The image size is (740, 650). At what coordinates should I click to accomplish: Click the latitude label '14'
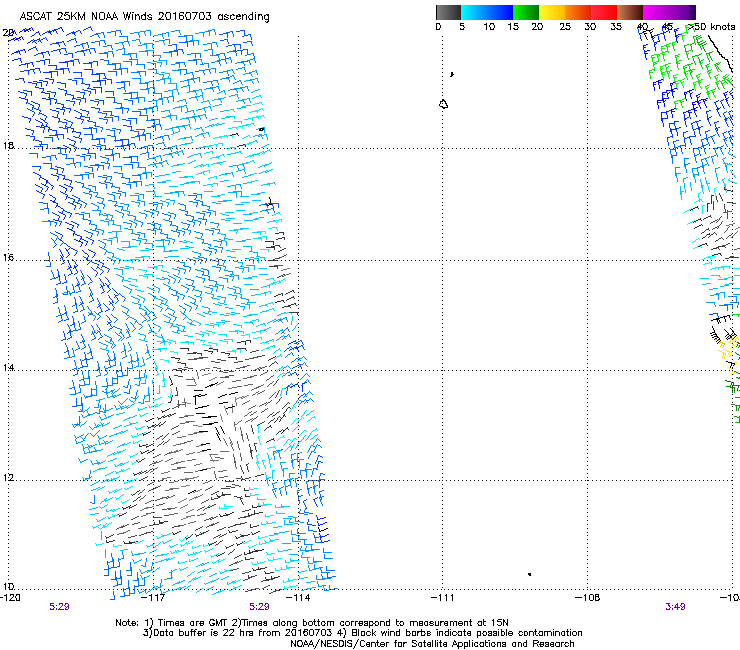8,367
